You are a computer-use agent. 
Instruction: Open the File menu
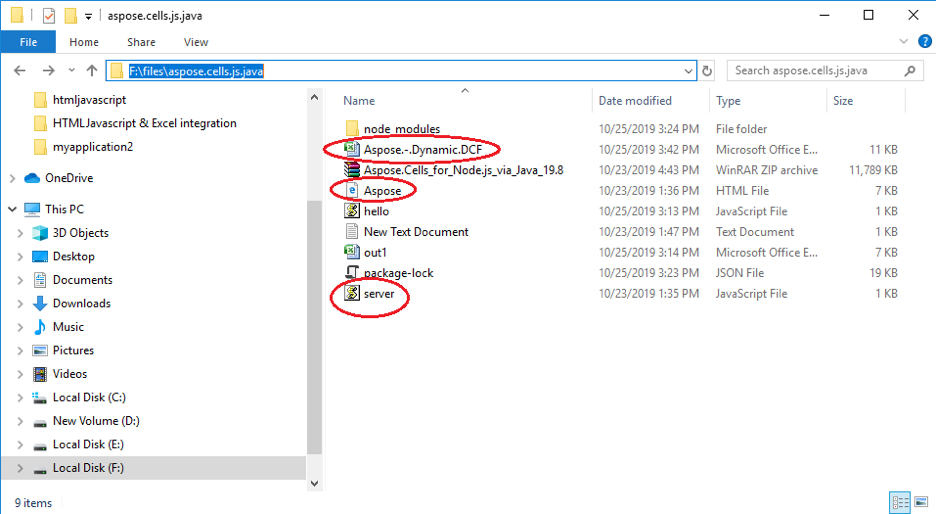(28, 42)
